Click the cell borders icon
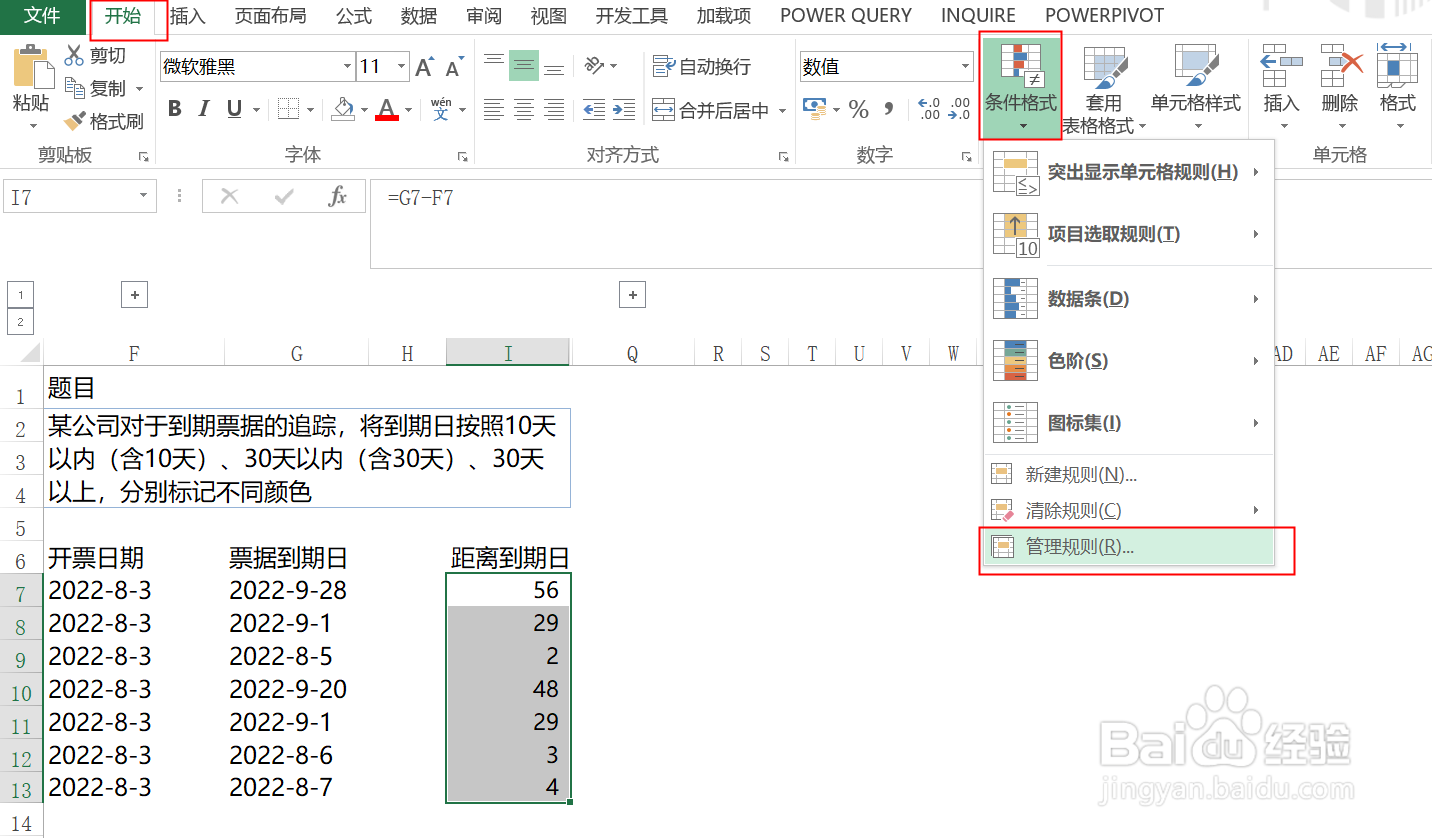This screenshot has height=838, width=1432. pyautogui.click(x=288, y=109)
